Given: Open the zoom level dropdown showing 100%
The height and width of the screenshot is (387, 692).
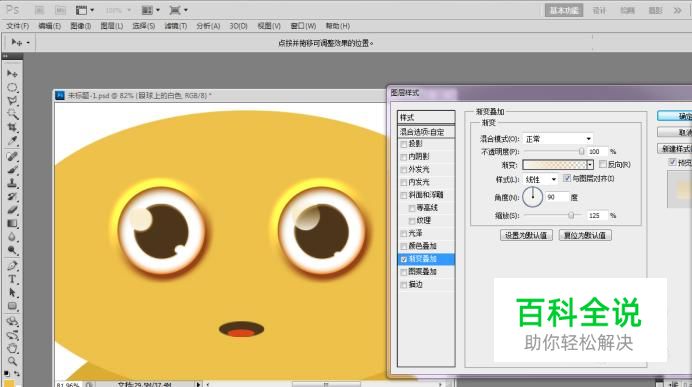Looking at the screenshot, I should tap(118, 10).
